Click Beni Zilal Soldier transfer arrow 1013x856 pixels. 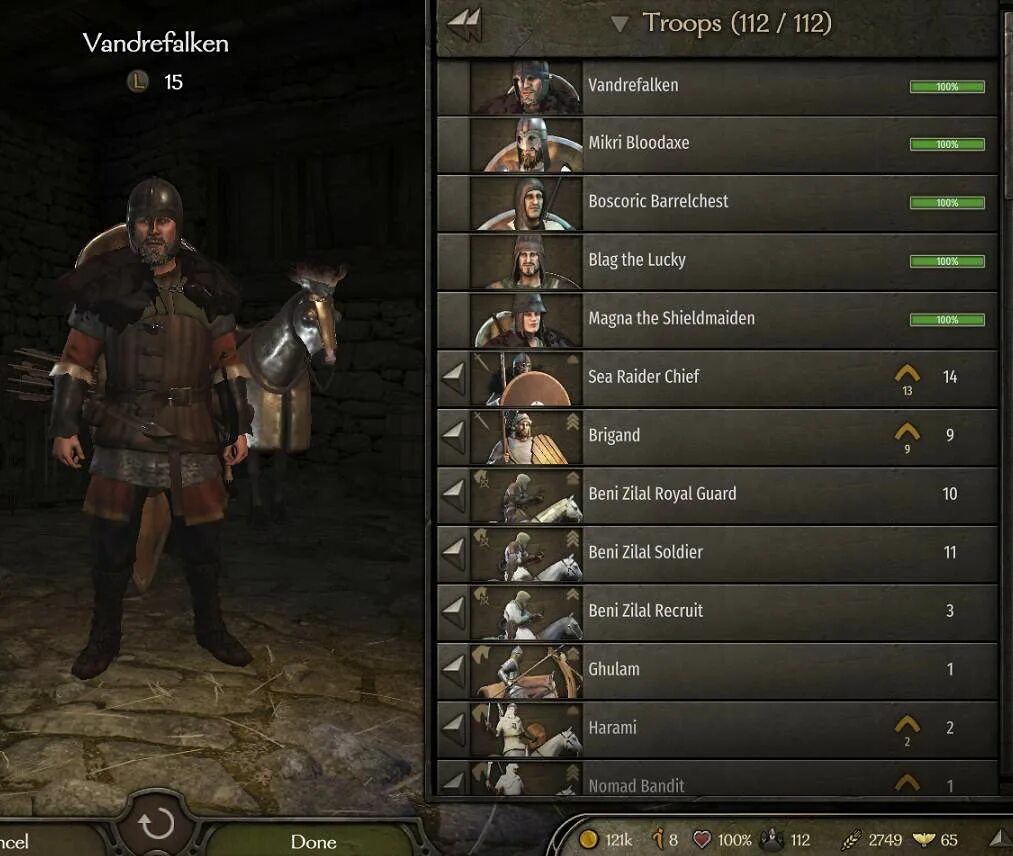454,554
